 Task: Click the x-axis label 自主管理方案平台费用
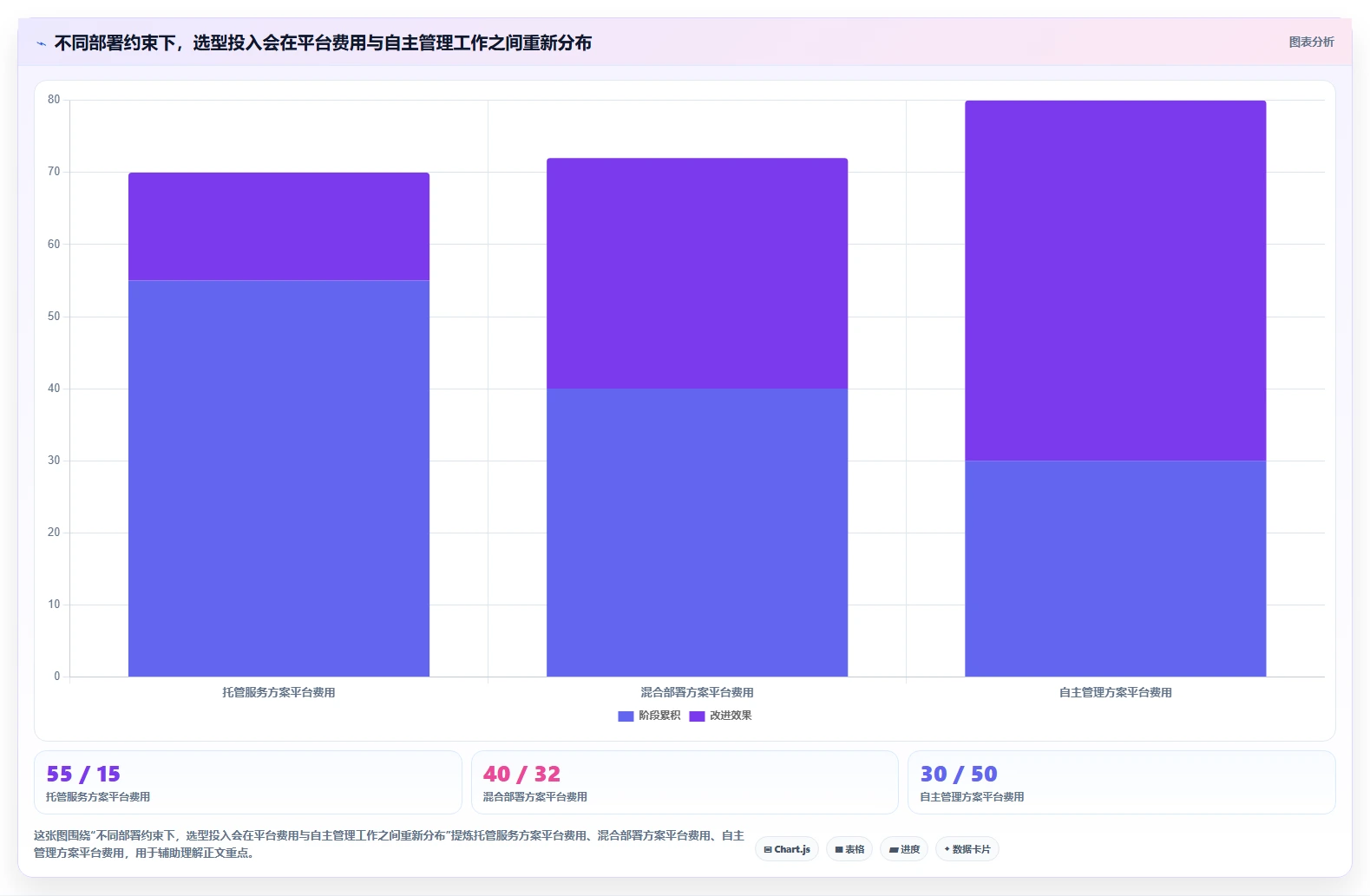pos(1115,692)
